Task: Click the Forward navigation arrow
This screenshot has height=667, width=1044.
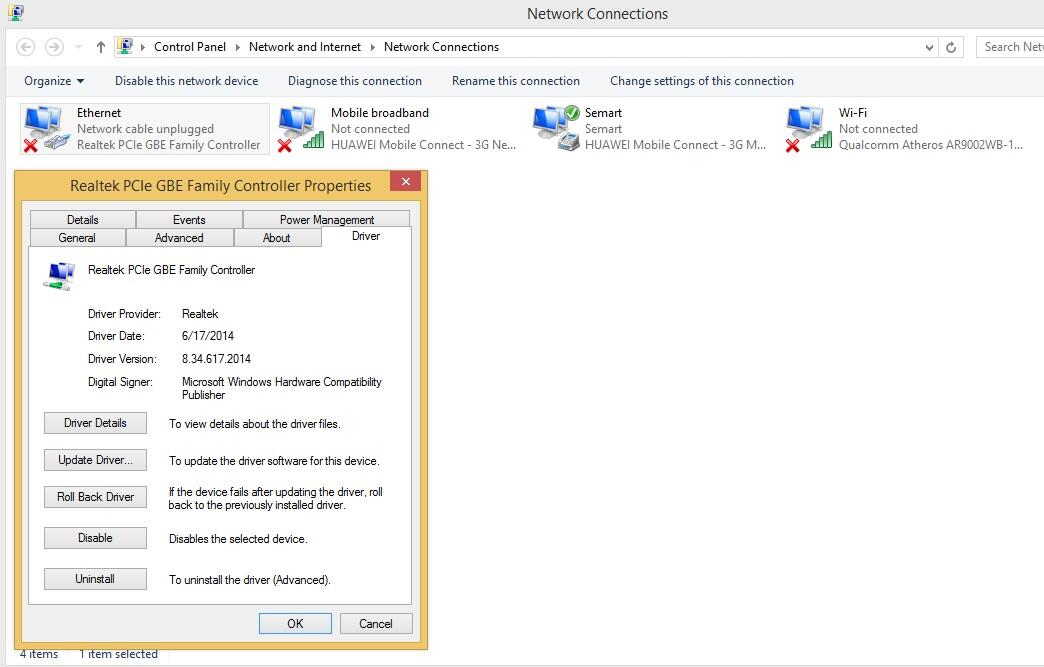Action: [x=54, y=47]
